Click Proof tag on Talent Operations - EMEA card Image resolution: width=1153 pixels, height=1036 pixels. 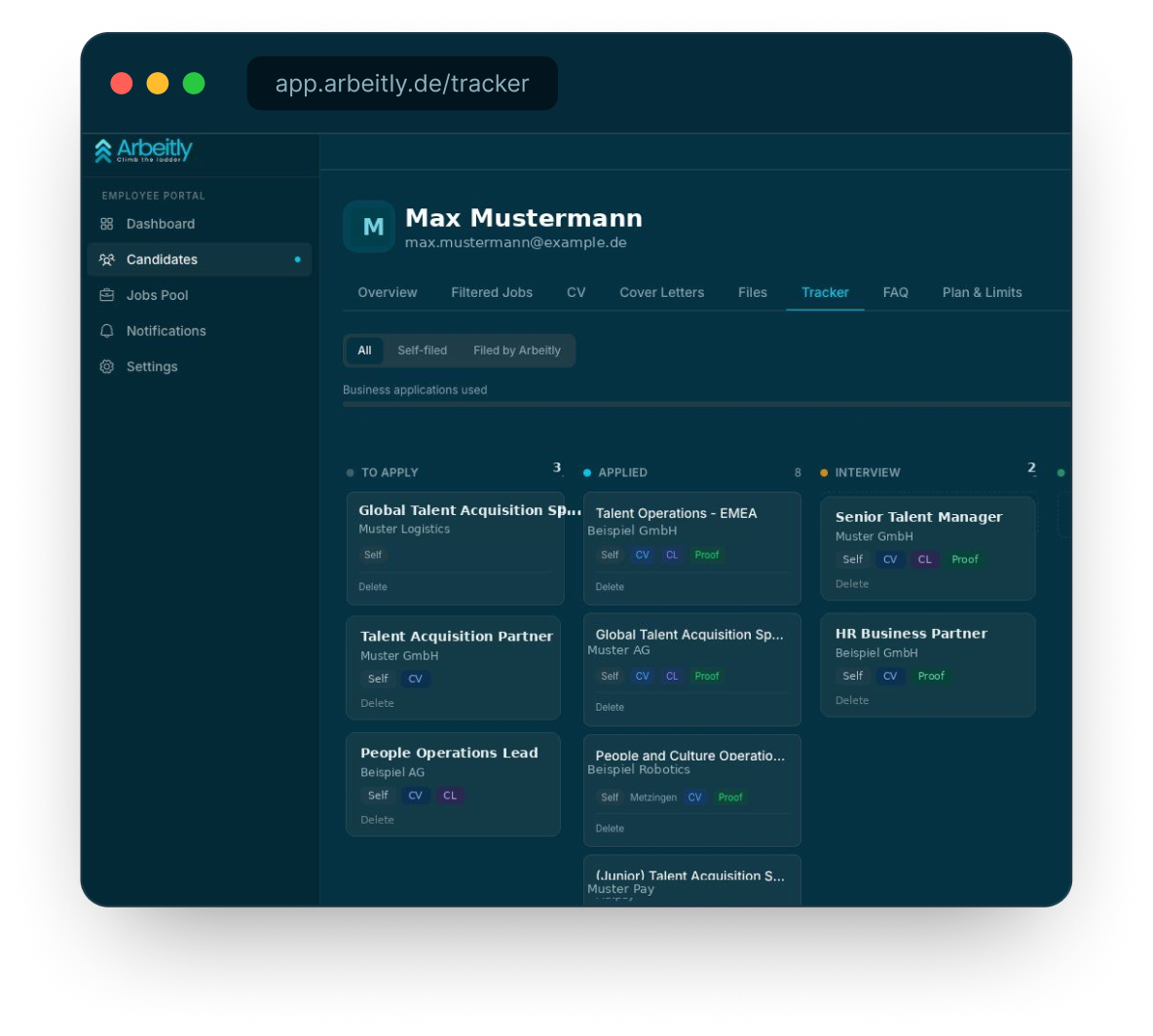pyautogui.click(x=707, y=554)
